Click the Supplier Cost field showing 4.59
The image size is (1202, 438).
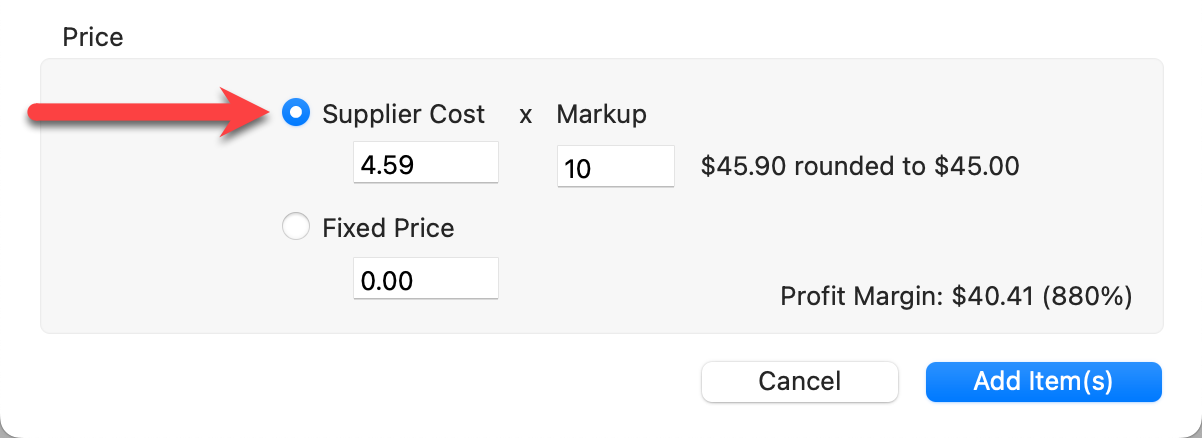point(425,162)
